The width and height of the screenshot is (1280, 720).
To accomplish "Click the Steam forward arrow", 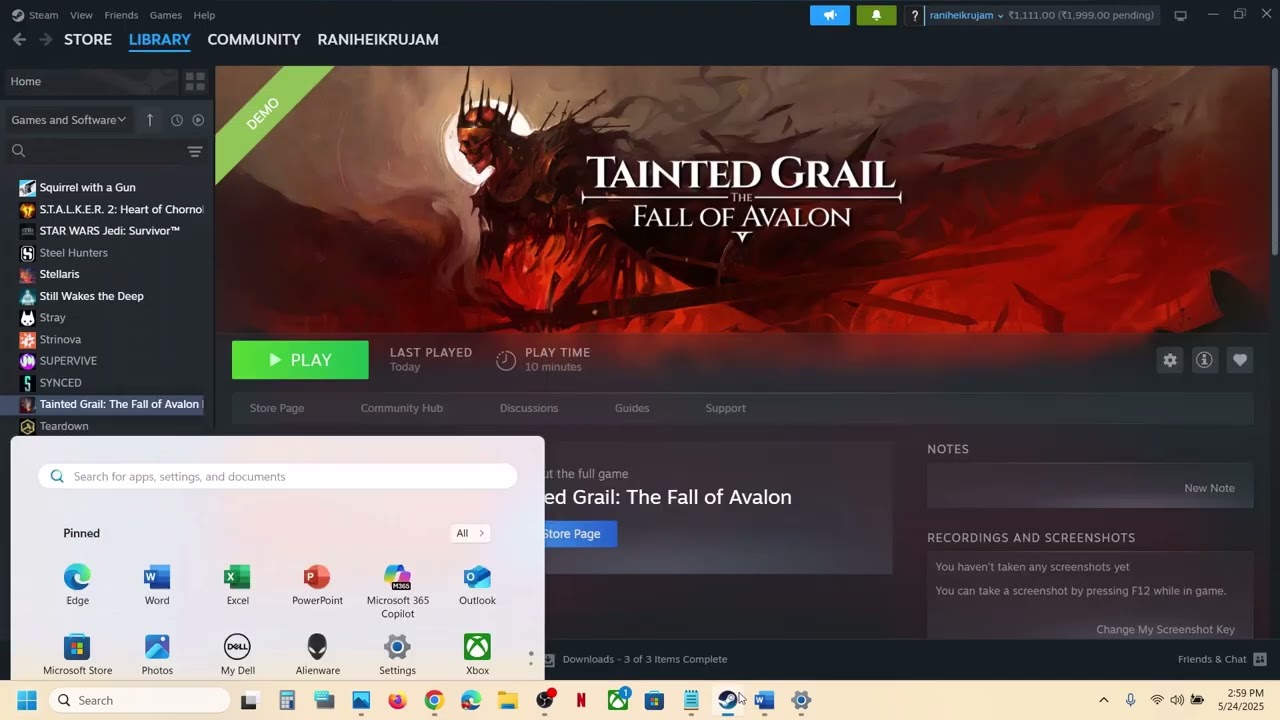I will click(45, 39).
